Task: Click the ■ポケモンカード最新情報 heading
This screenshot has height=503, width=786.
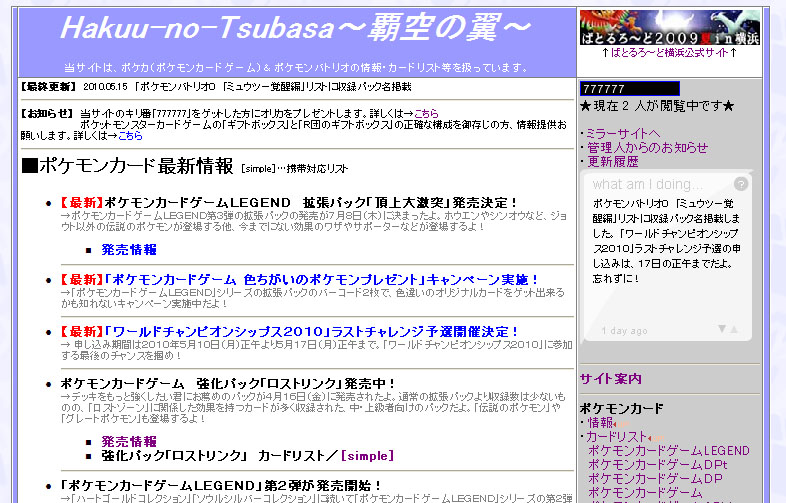Action: (127, 165)
